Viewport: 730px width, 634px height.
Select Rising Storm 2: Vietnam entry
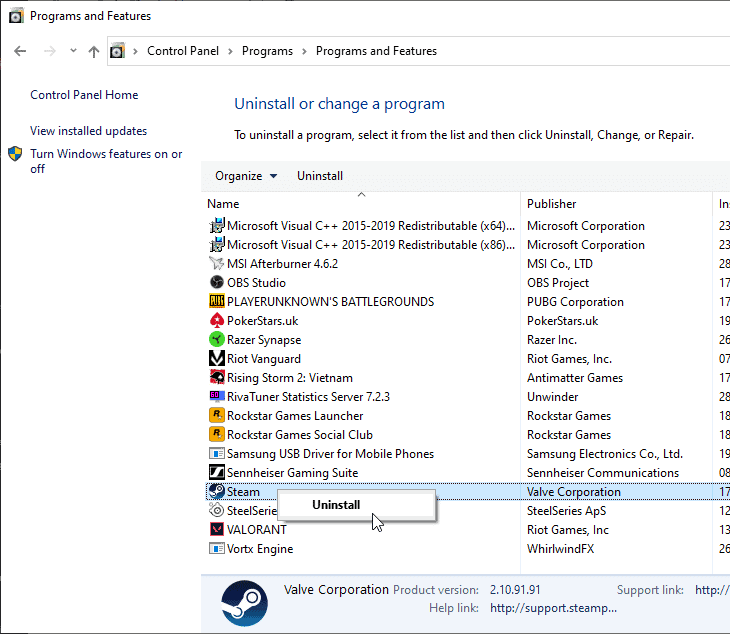[290, 378]
